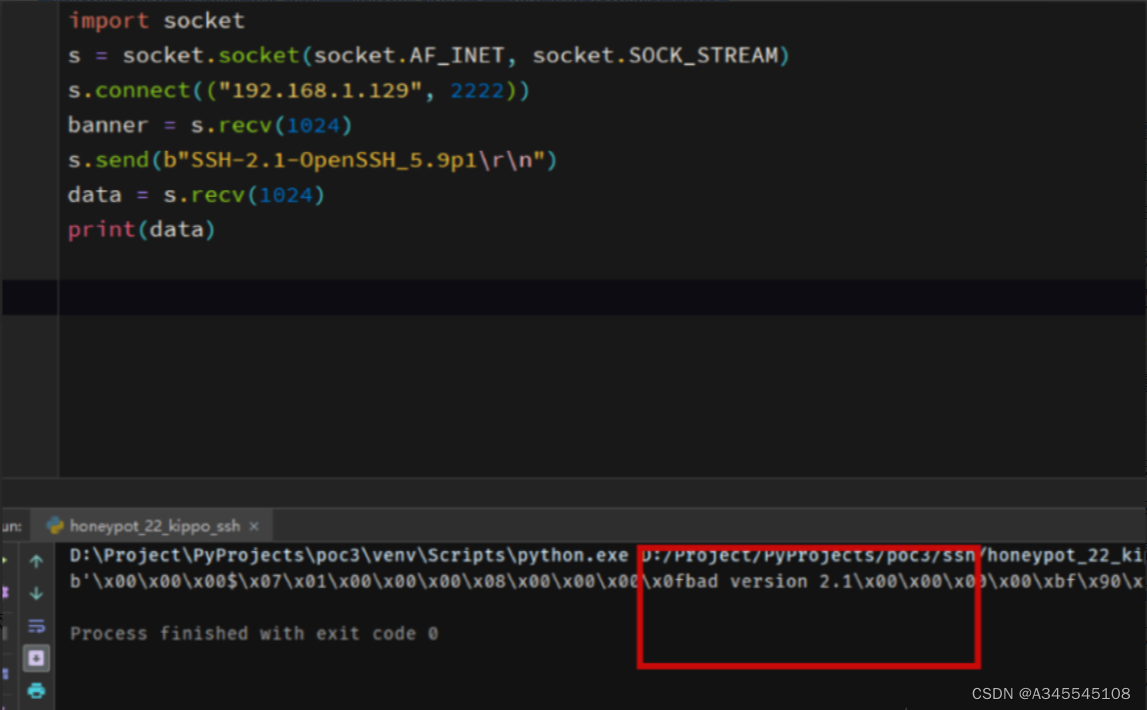Viewport: 1147px width, 710px height.
Task: Click the down-arrow icon in Run panel
Action: 36,593
